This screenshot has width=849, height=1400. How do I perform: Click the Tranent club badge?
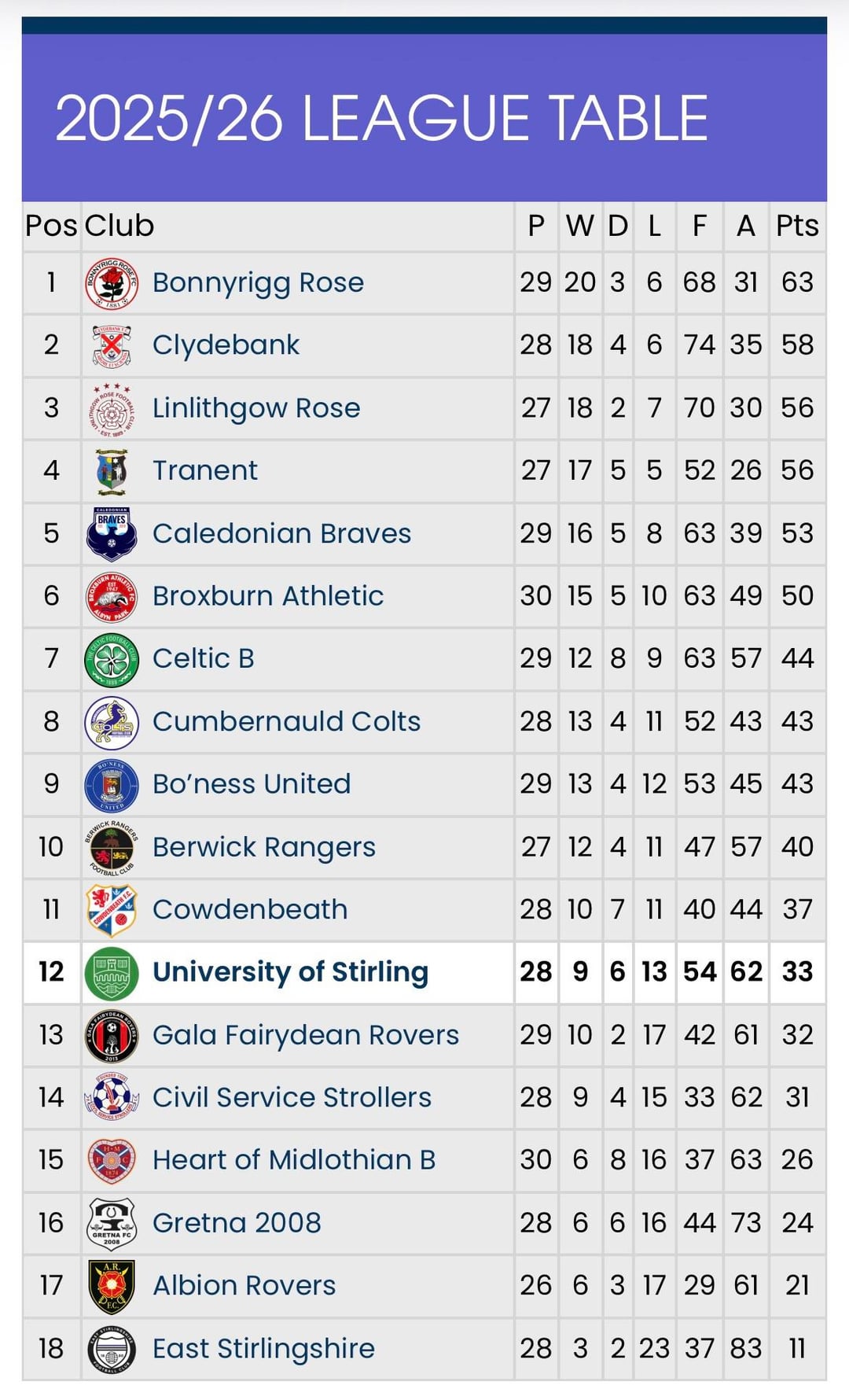click(112, 471)
